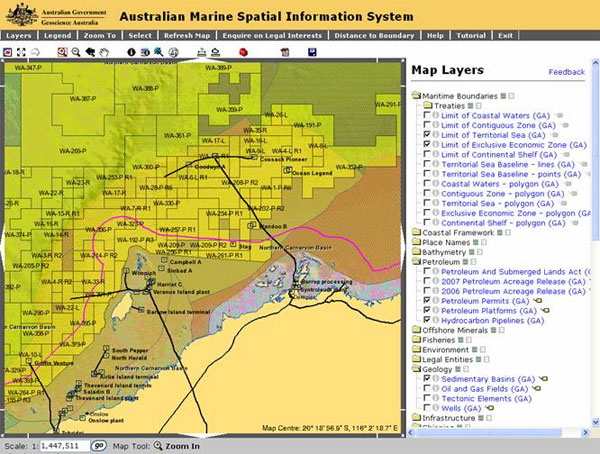This screenshot has height=454, width=600.
Task: Open the Zoom To menu
Action: pyautogui.click(x=100, y=36)
